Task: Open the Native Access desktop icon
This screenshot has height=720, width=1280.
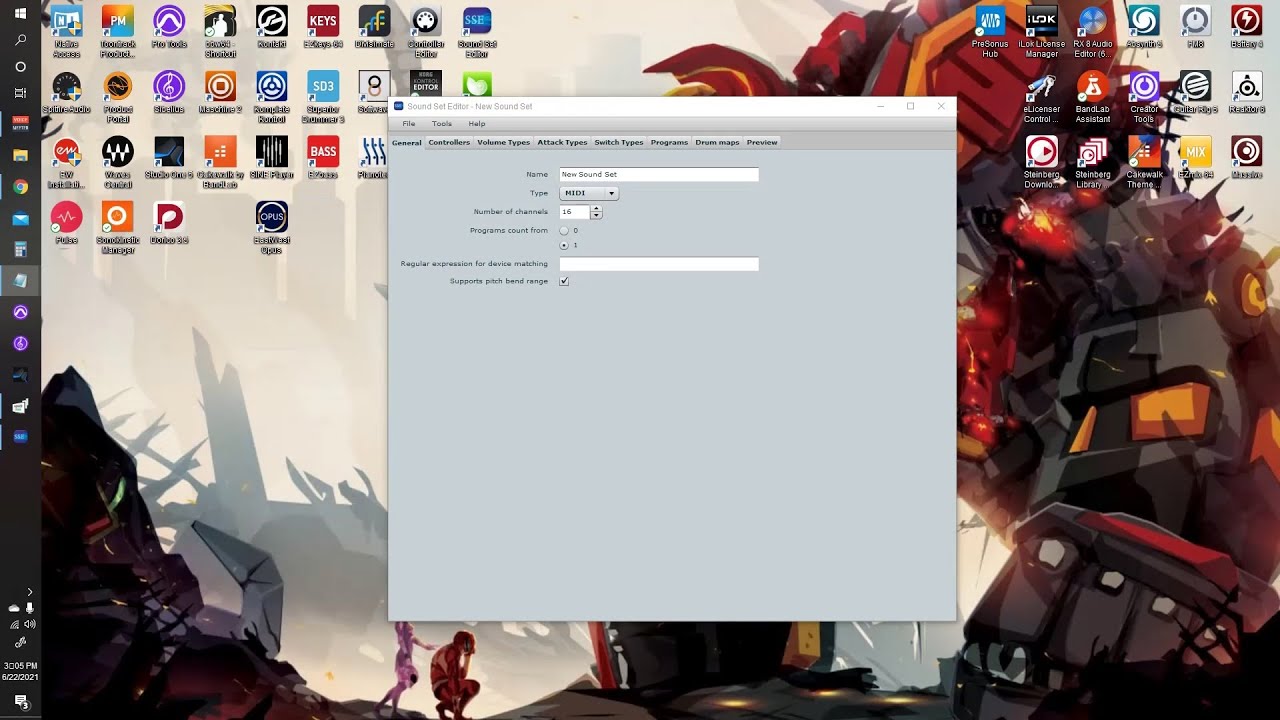Action: (x=66, y=31)
